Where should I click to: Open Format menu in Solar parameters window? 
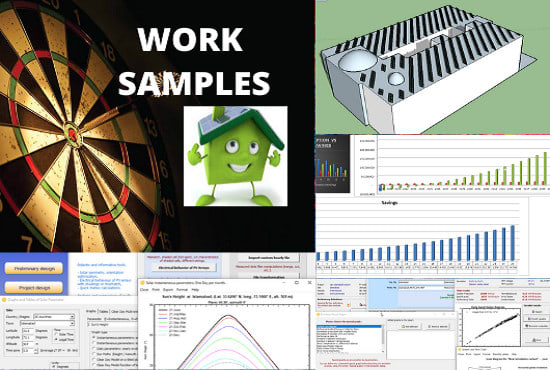click(182, 290)
